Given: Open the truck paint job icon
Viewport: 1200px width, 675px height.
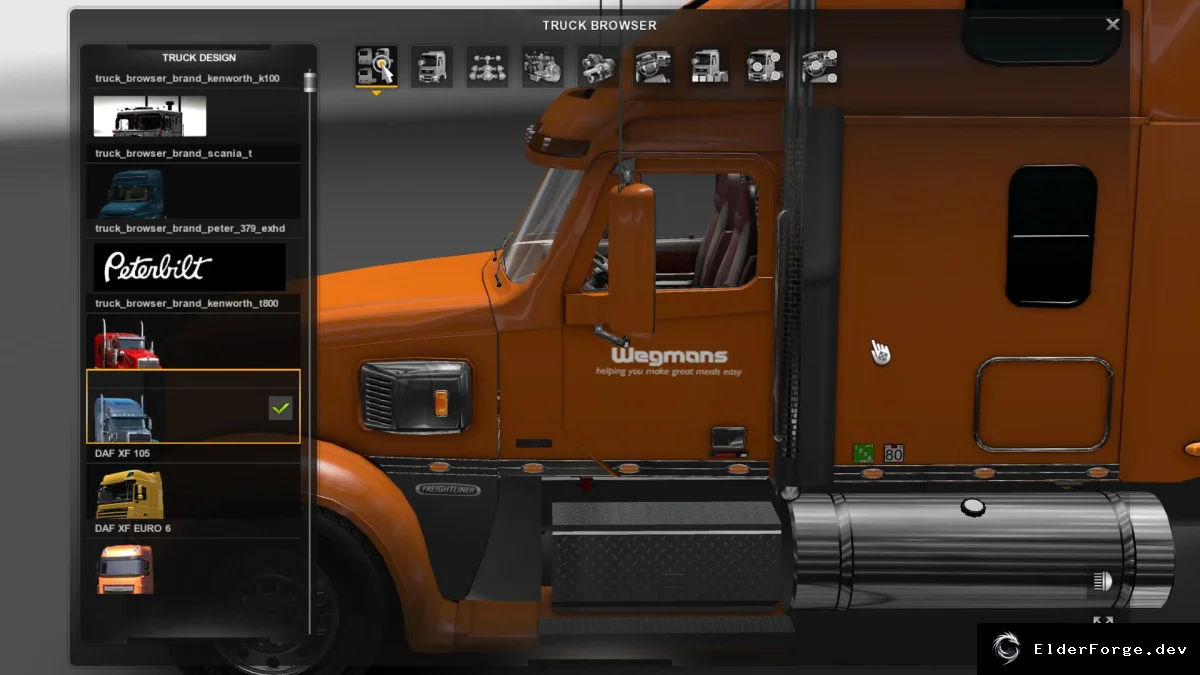Looking at the screenshot, I should click(x=709, y=66).
